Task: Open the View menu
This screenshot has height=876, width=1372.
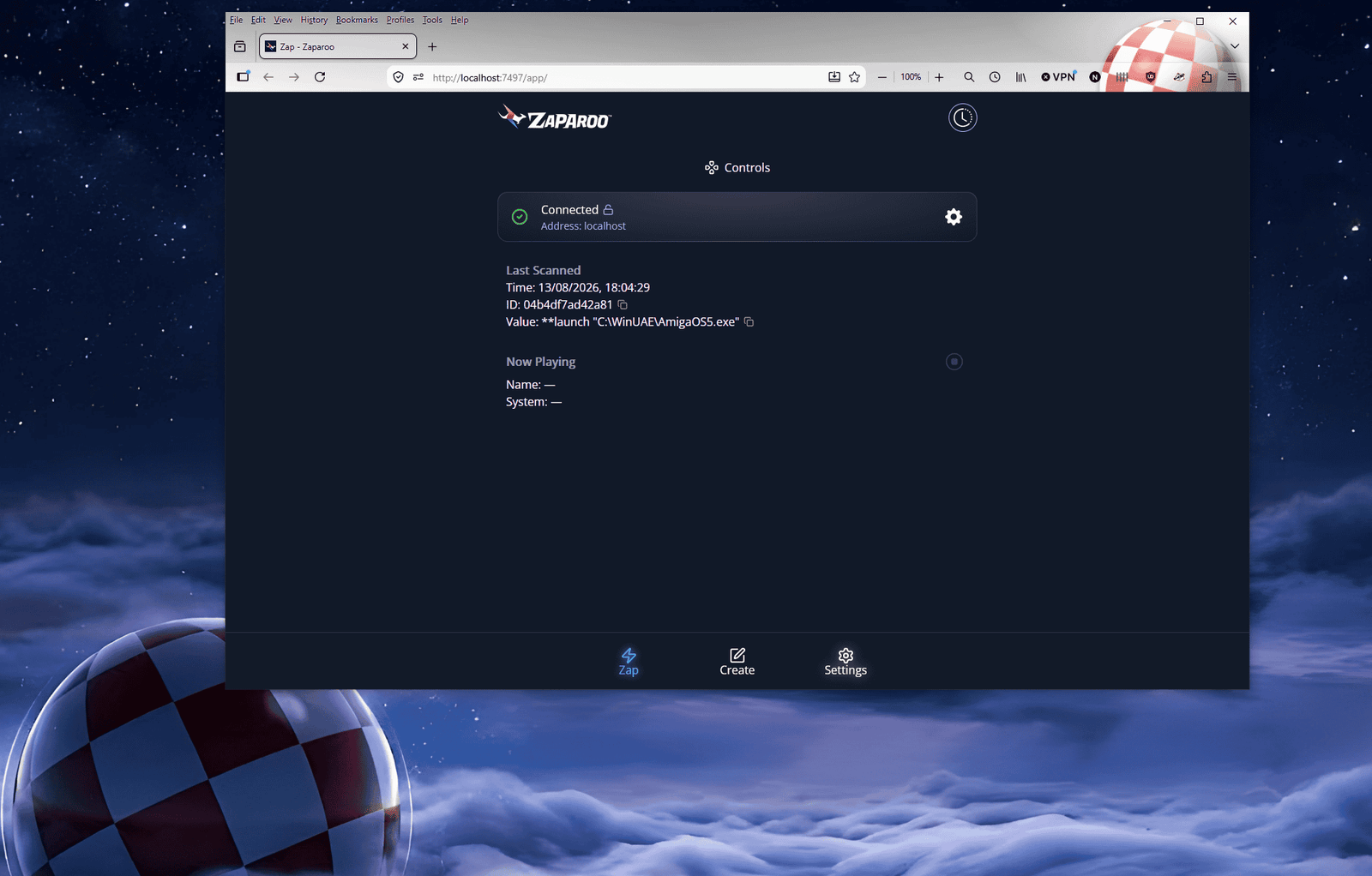Action: [x=283, y=20]
